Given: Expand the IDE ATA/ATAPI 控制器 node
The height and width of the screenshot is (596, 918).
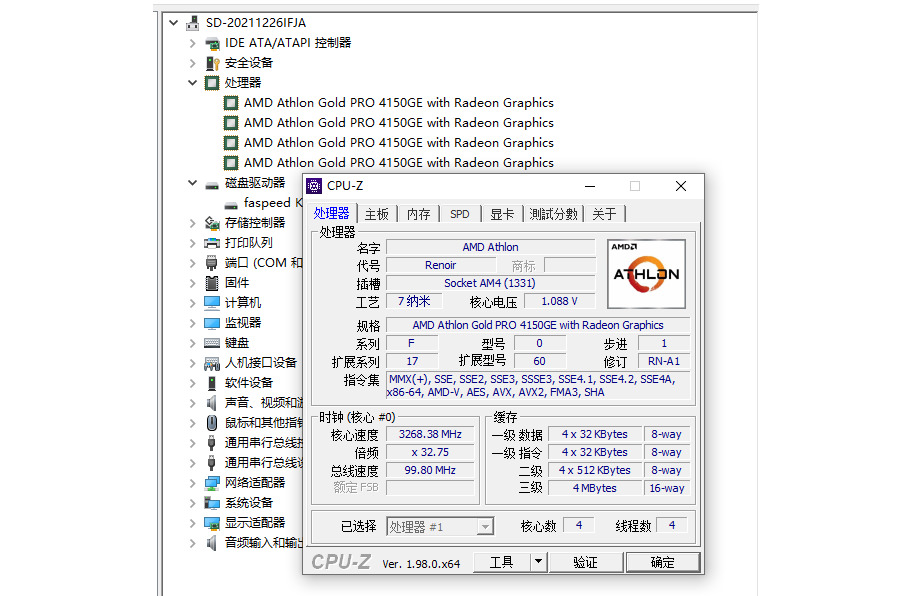Looking at the screenshot, I should [193, 43].
